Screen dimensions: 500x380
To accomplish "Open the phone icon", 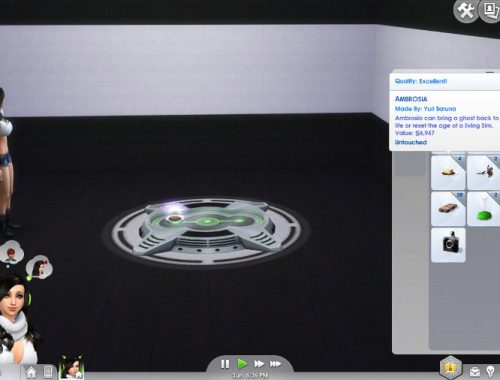I will 48,372.
